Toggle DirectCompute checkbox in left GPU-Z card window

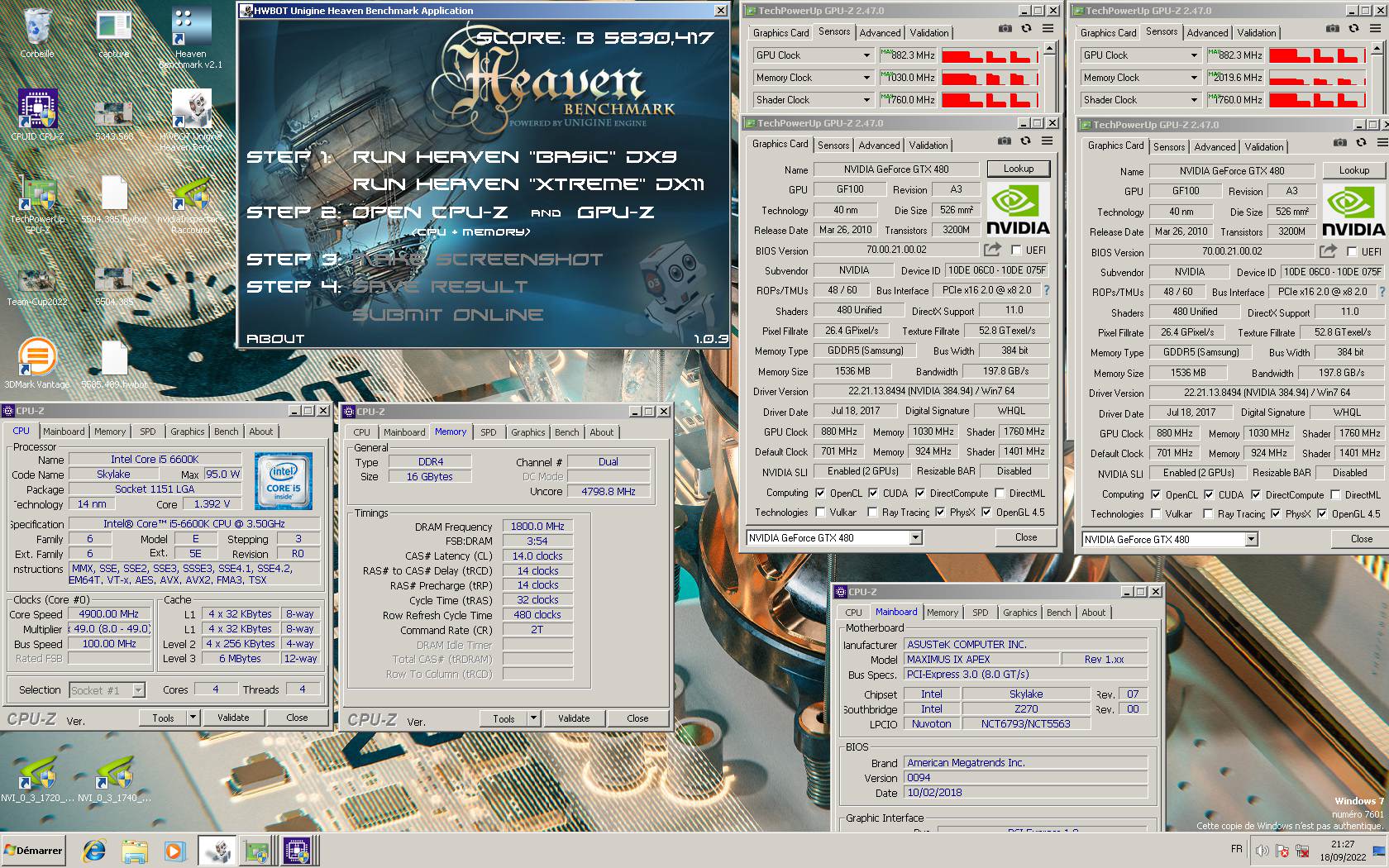(x=920, y=493)
